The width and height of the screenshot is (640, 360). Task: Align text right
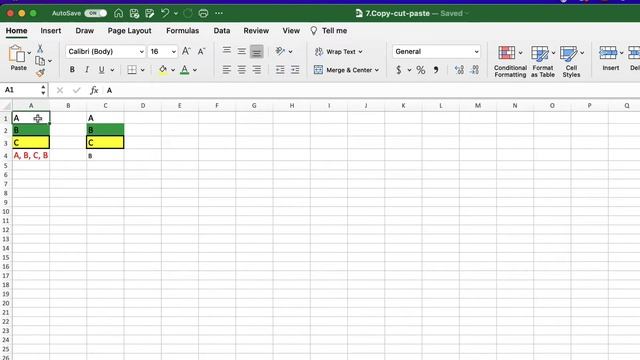257,70
